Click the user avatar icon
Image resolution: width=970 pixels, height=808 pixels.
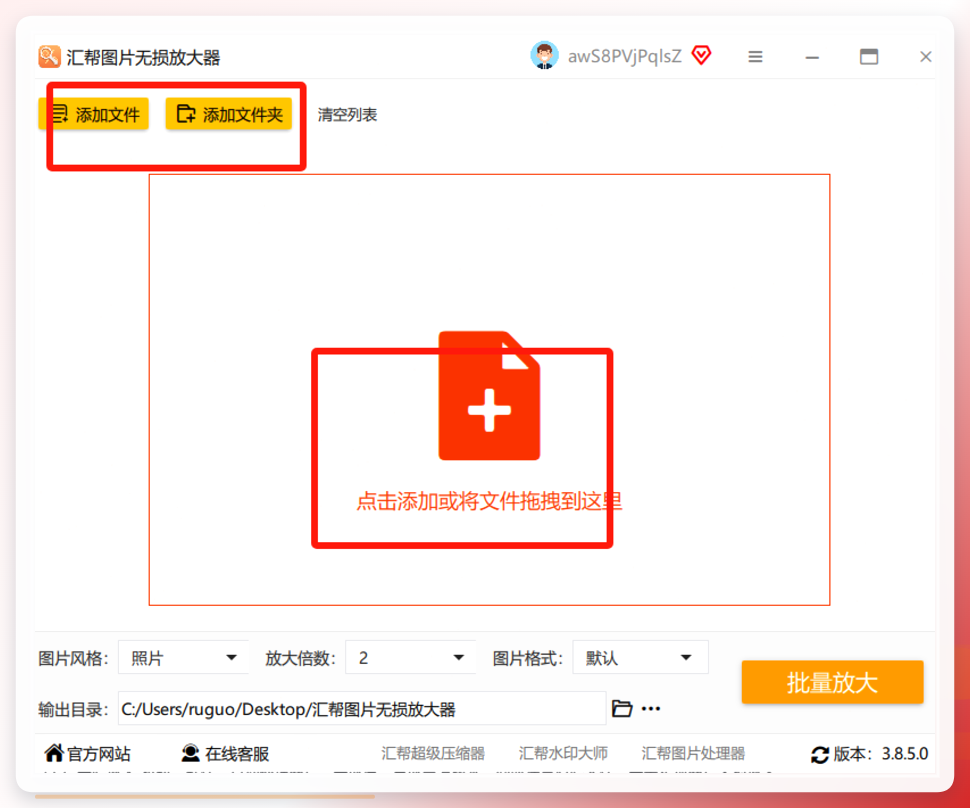[x=544, y=56]
